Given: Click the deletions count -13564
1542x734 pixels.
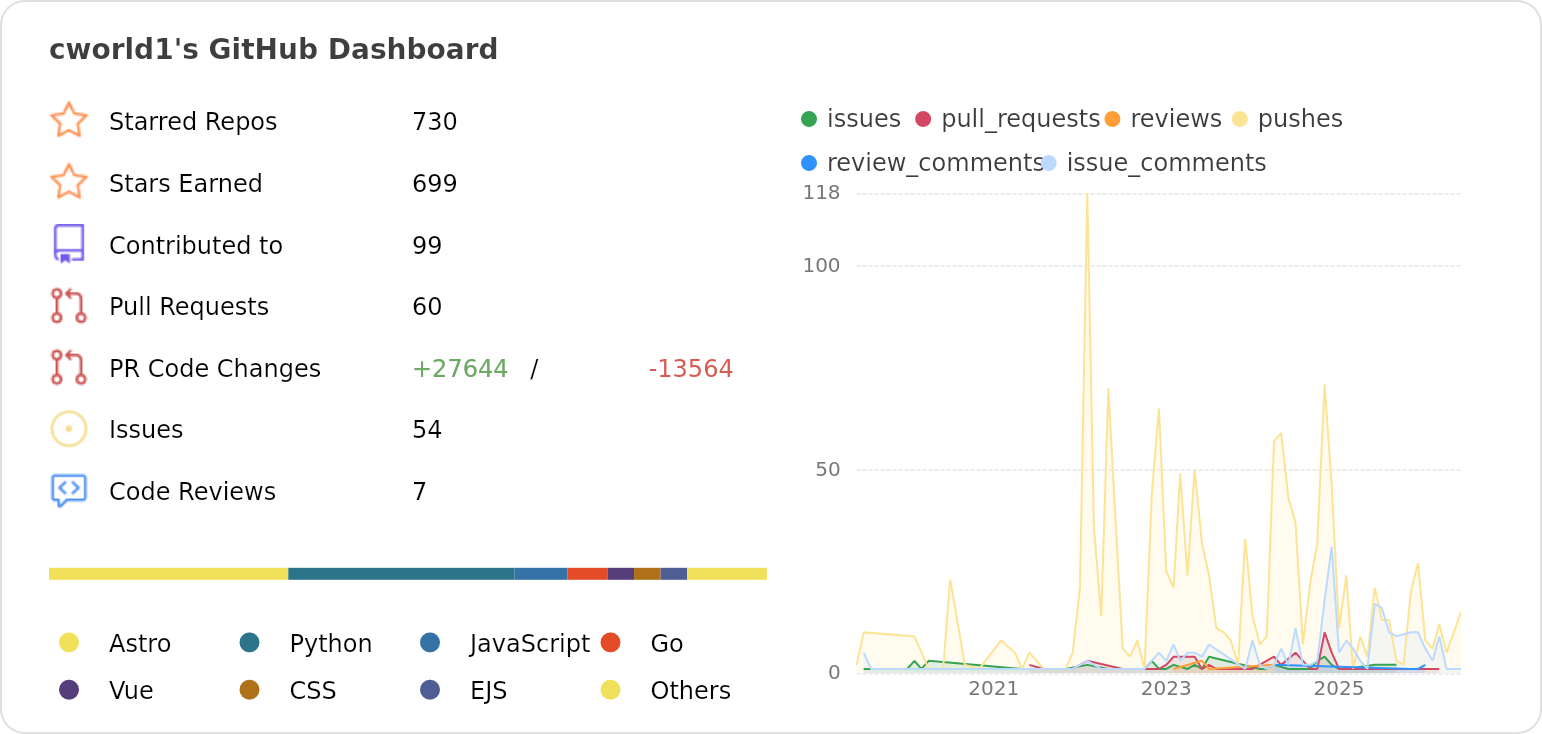Looking at the screenshot, I should click(691, 369).
